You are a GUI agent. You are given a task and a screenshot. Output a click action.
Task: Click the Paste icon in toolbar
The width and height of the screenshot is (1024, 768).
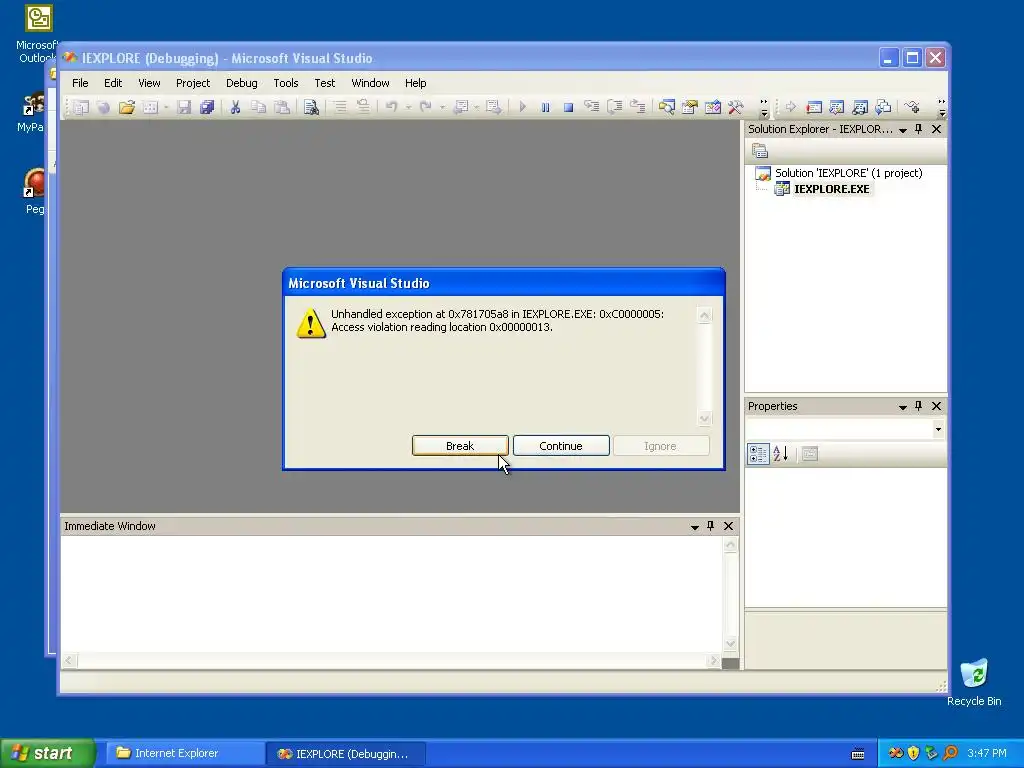point(281,107)
